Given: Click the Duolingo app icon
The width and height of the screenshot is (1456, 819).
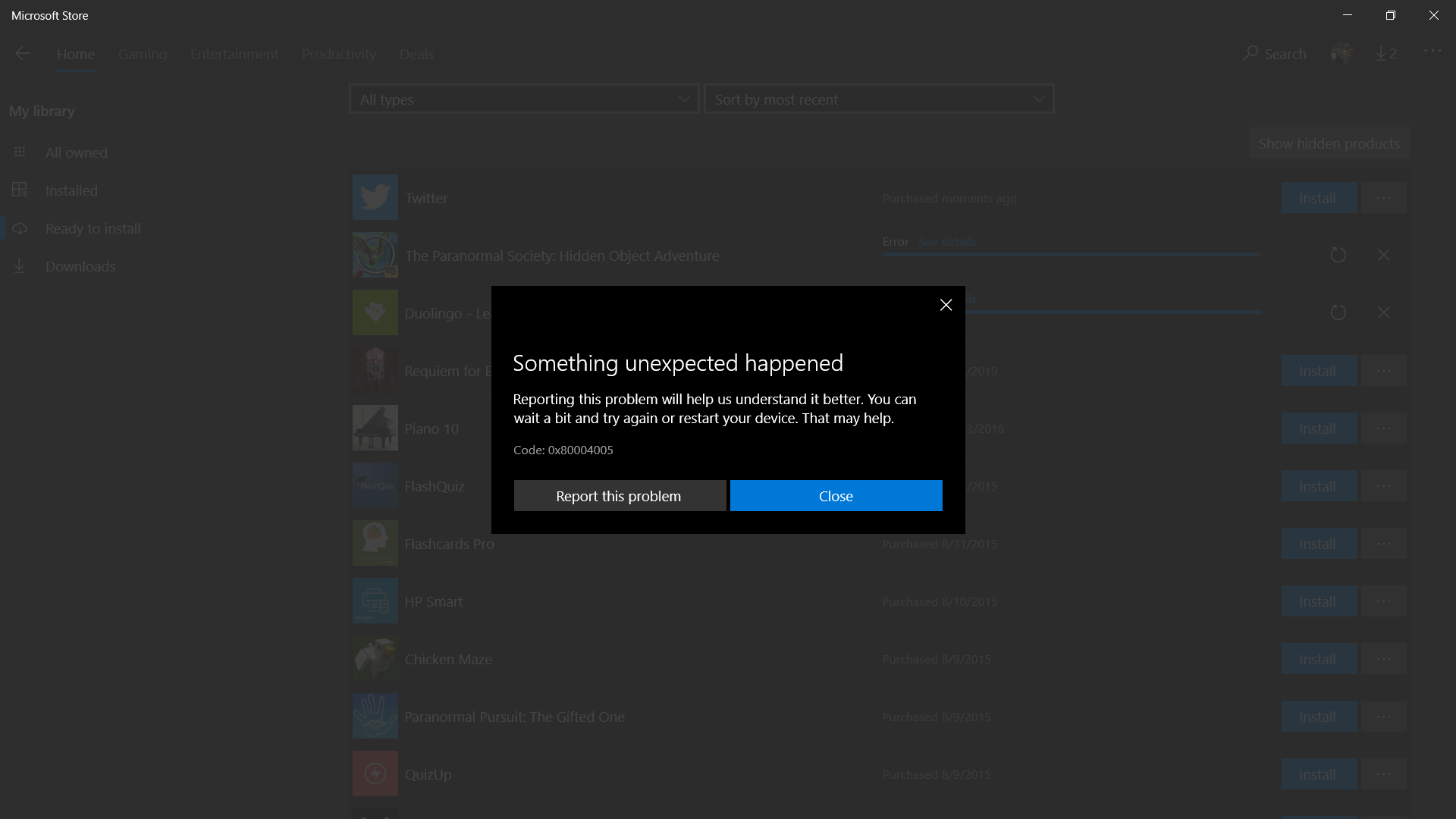Looking at the screenshot, I should [375, 312].
